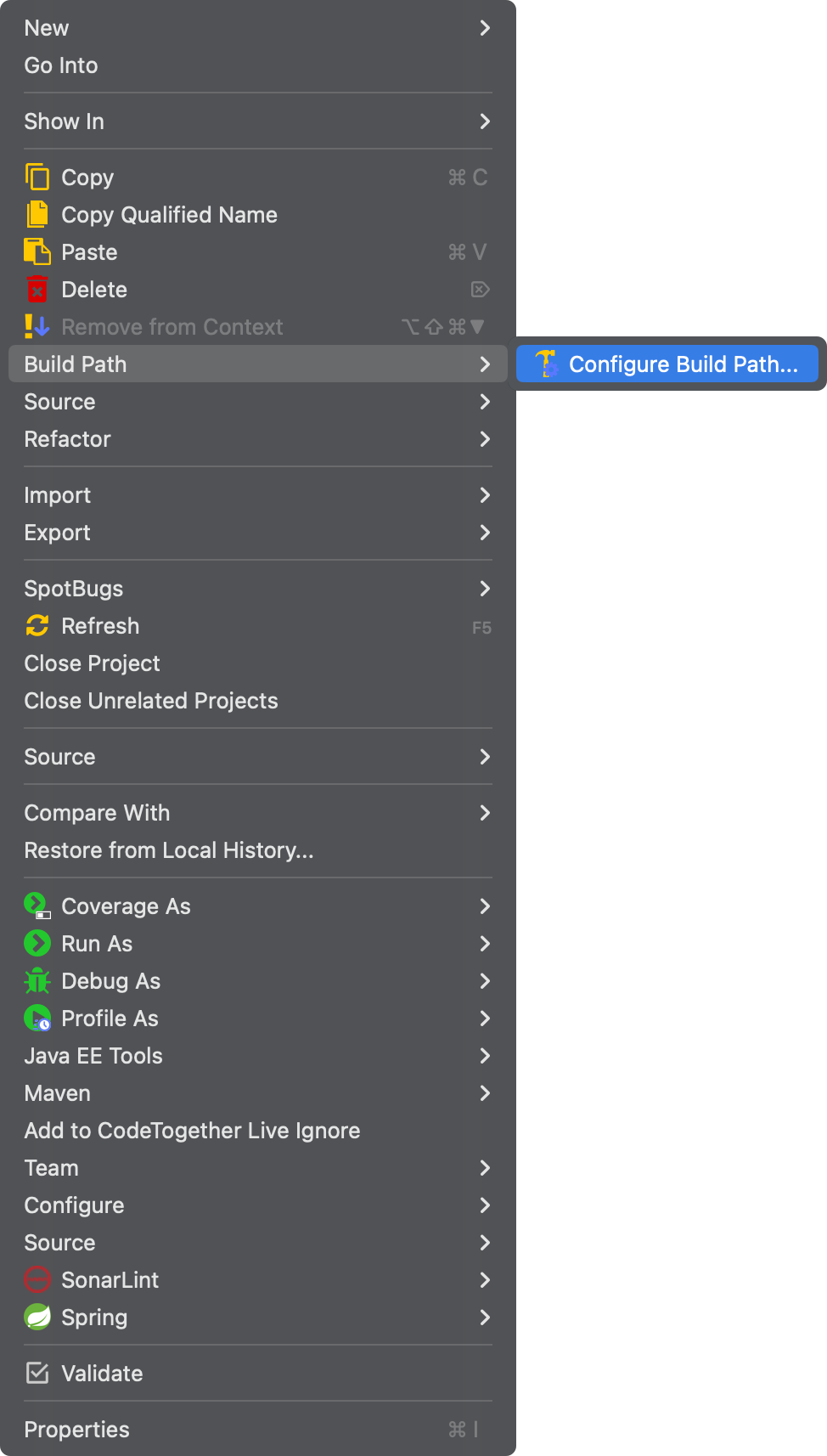This screenshot has height=1456, width=827.
Task: Open the Team submenu arrow
Action: tap(485, 1168)
